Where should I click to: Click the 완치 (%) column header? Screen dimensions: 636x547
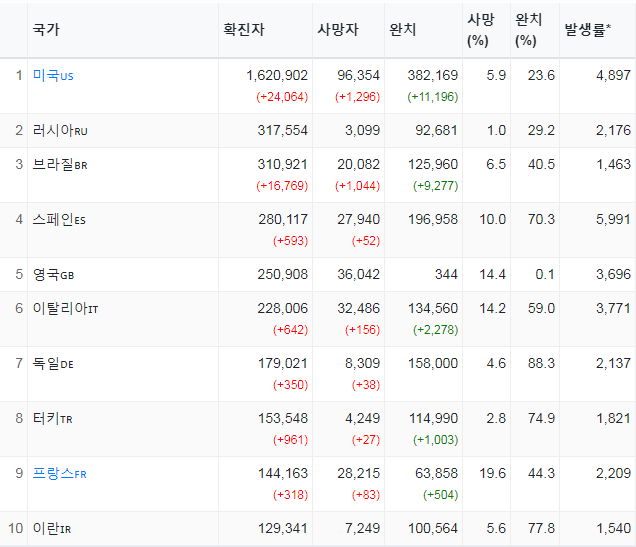point(528,30)
